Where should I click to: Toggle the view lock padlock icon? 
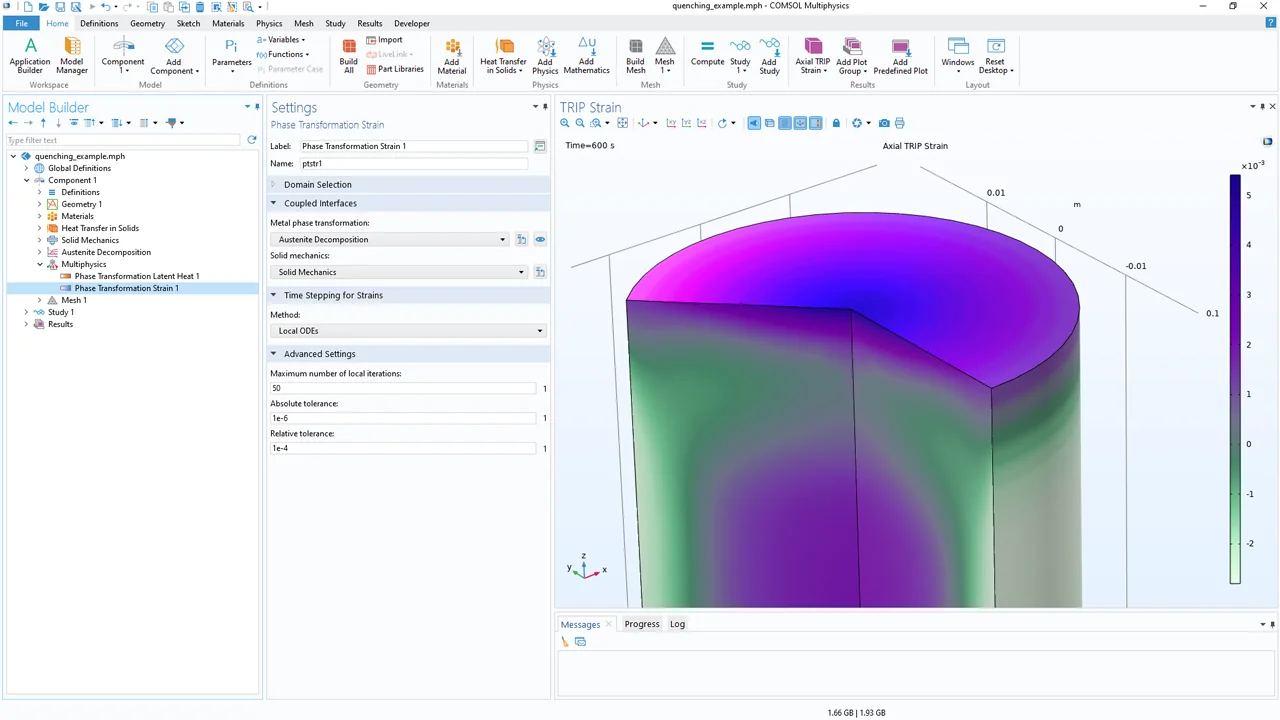[836, 123]
